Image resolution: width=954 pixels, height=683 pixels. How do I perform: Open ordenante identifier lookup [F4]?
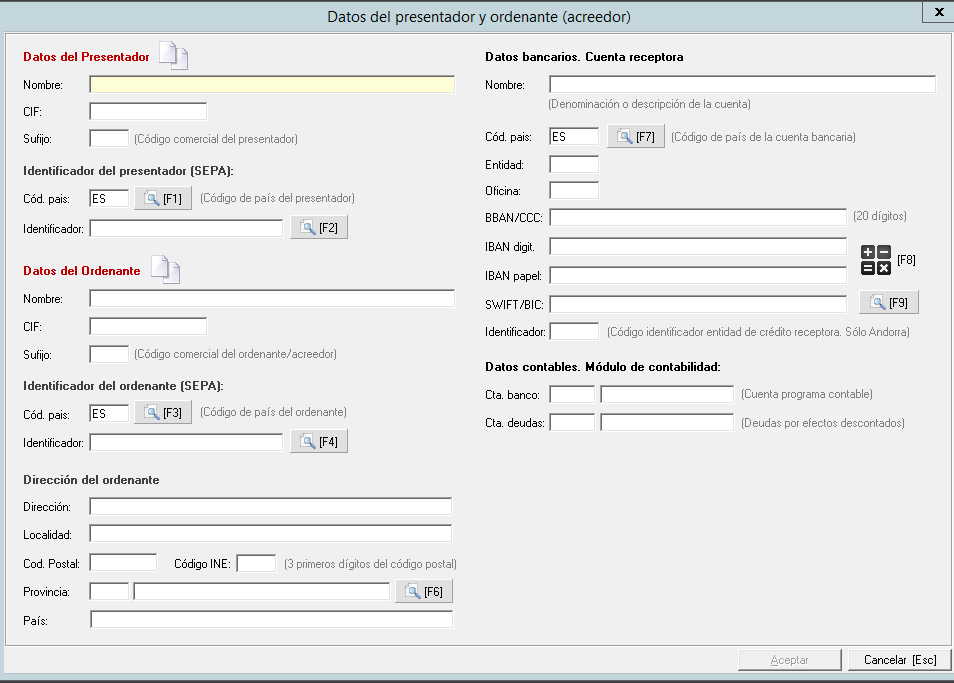tap(319, 441)
